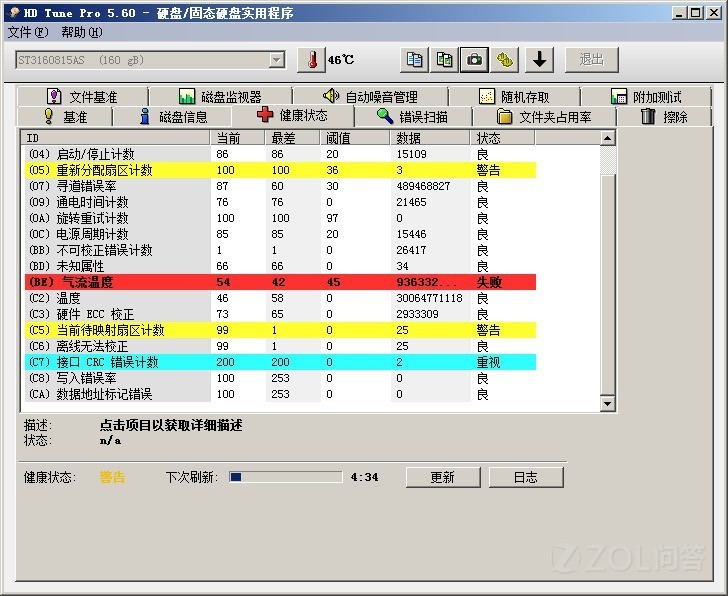Click the data value 489468827
Image resolution: width=728 pixels, height=596 pixels.
[423, 186]
